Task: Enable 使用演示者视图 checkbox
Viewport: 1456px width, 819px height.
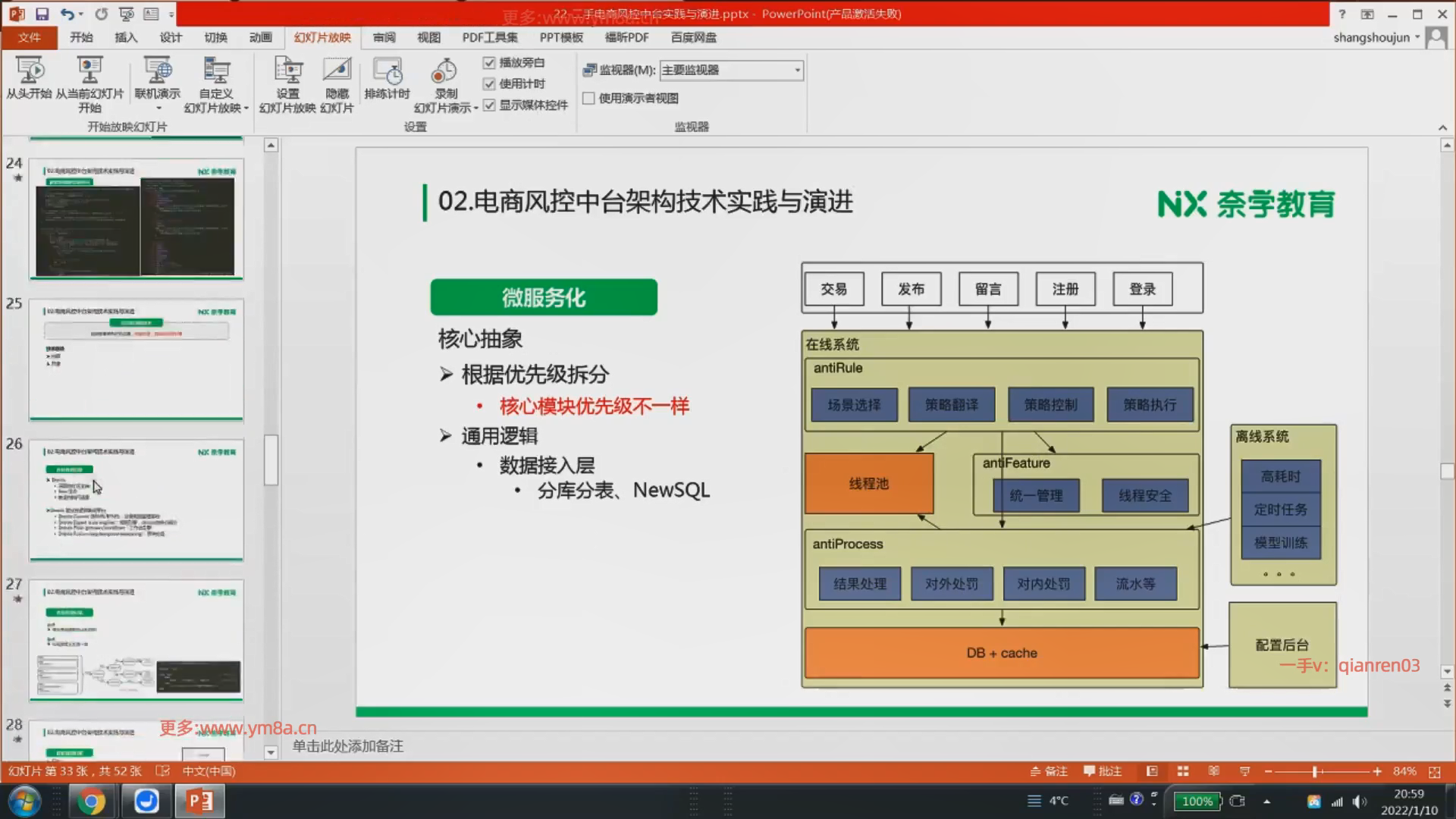Action: (588, 98)
